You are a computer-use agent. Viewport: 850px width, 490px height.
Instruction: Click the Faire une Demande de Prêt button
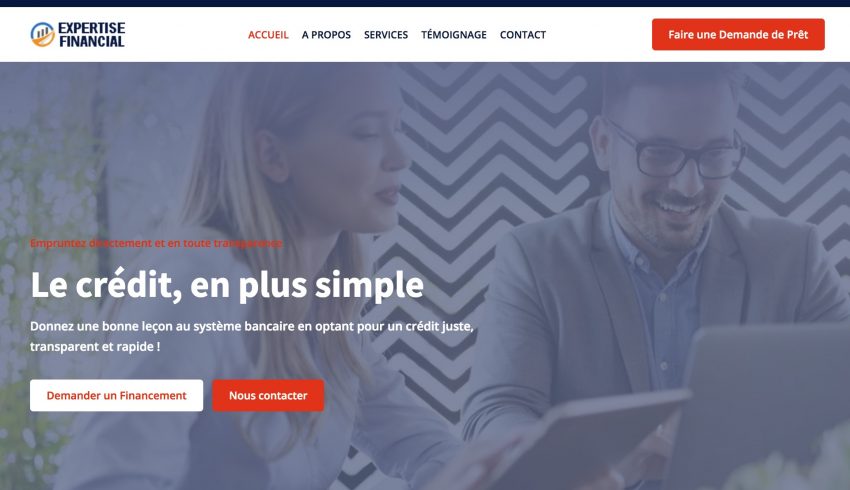pos(738,34)
